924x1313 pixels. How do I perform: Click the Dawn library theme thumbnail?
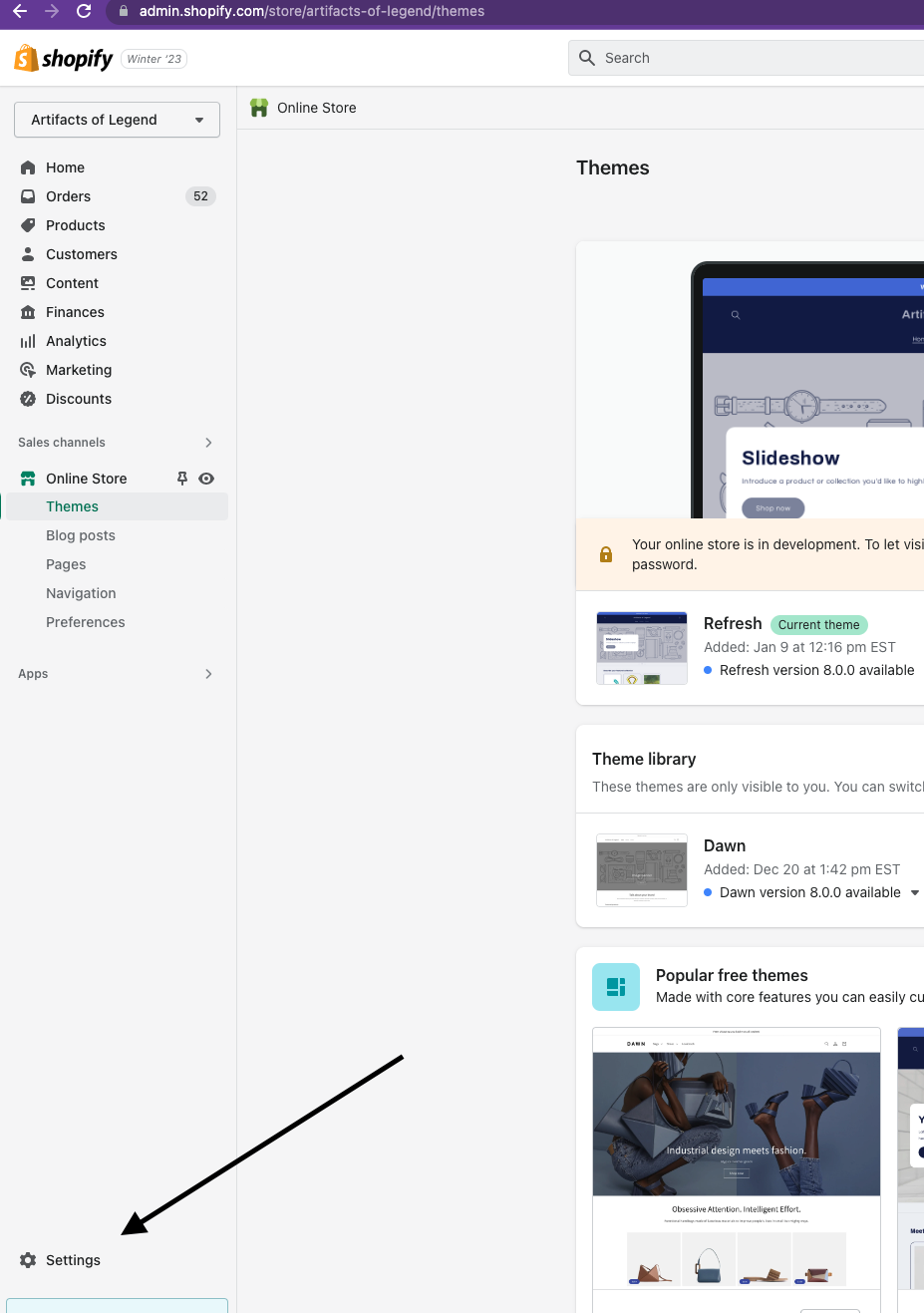(x=642, y=870)
